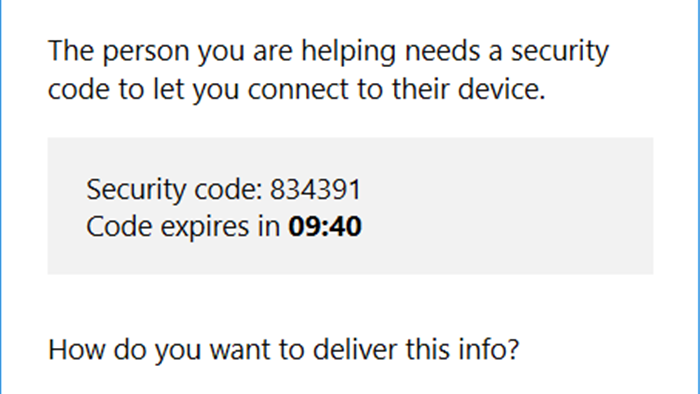
Task: Click the word 'security' in the first line
Action: [560, 51]
